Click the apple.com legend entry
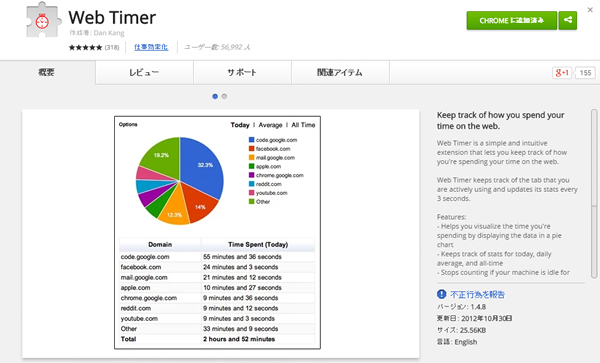Screen dimensions: 600x363 coord(265,166)
